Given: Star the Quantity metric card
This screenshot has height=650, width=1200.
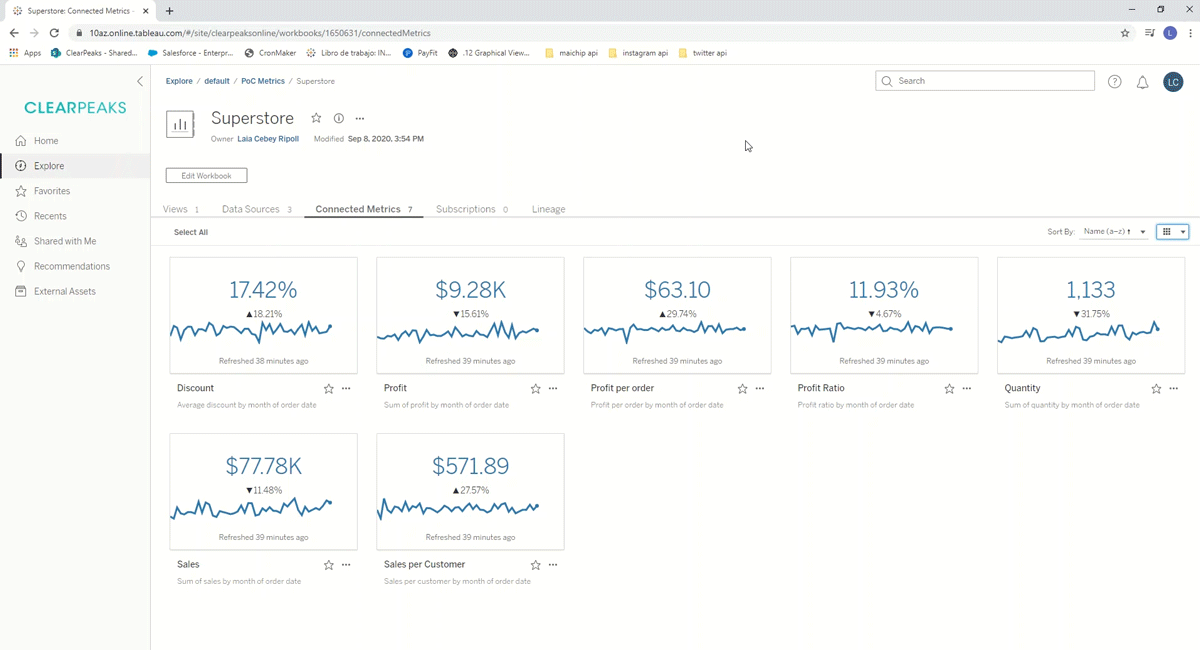Looking at the screenshot, I should pos(1155,388).
